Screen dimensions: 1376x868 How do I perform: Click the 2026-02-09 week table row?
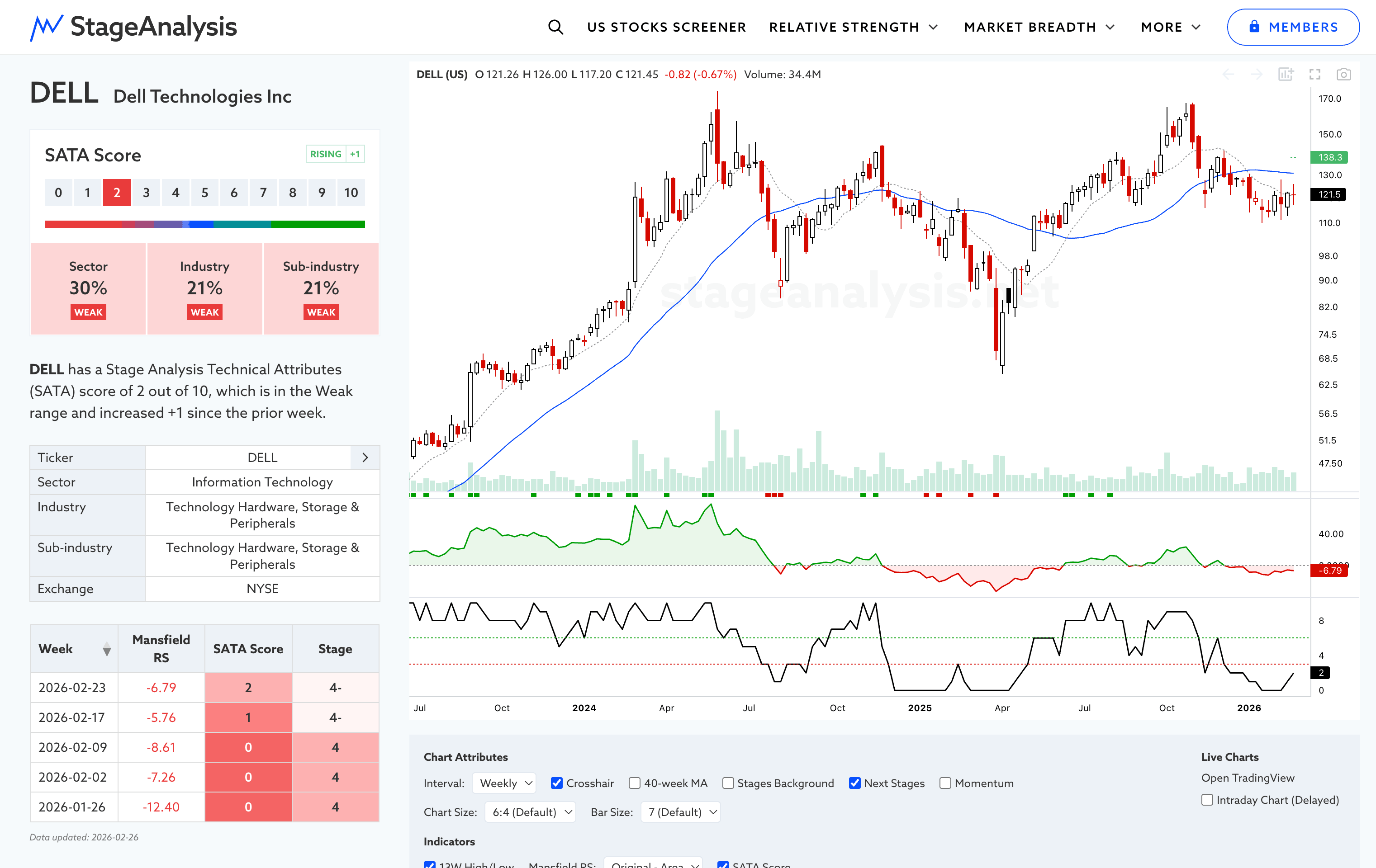click(72, 747)
